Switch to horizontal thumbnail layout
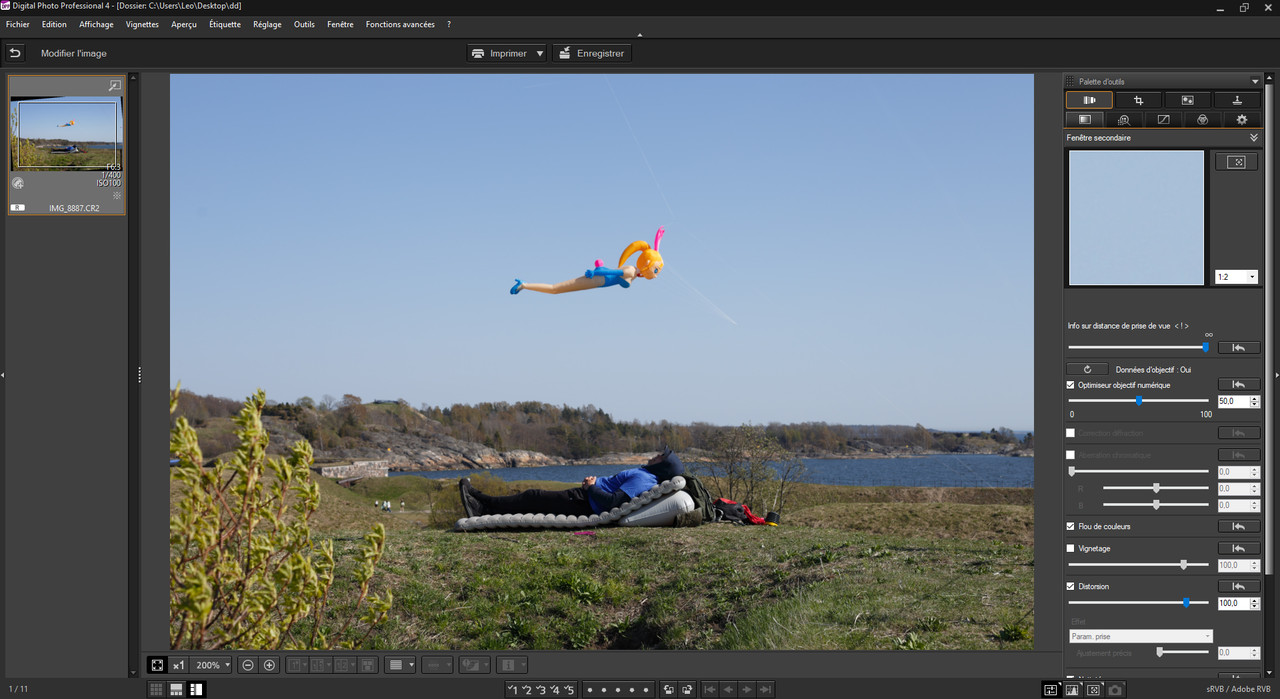Screen dimensions: 1280x699 click(176, 689)
